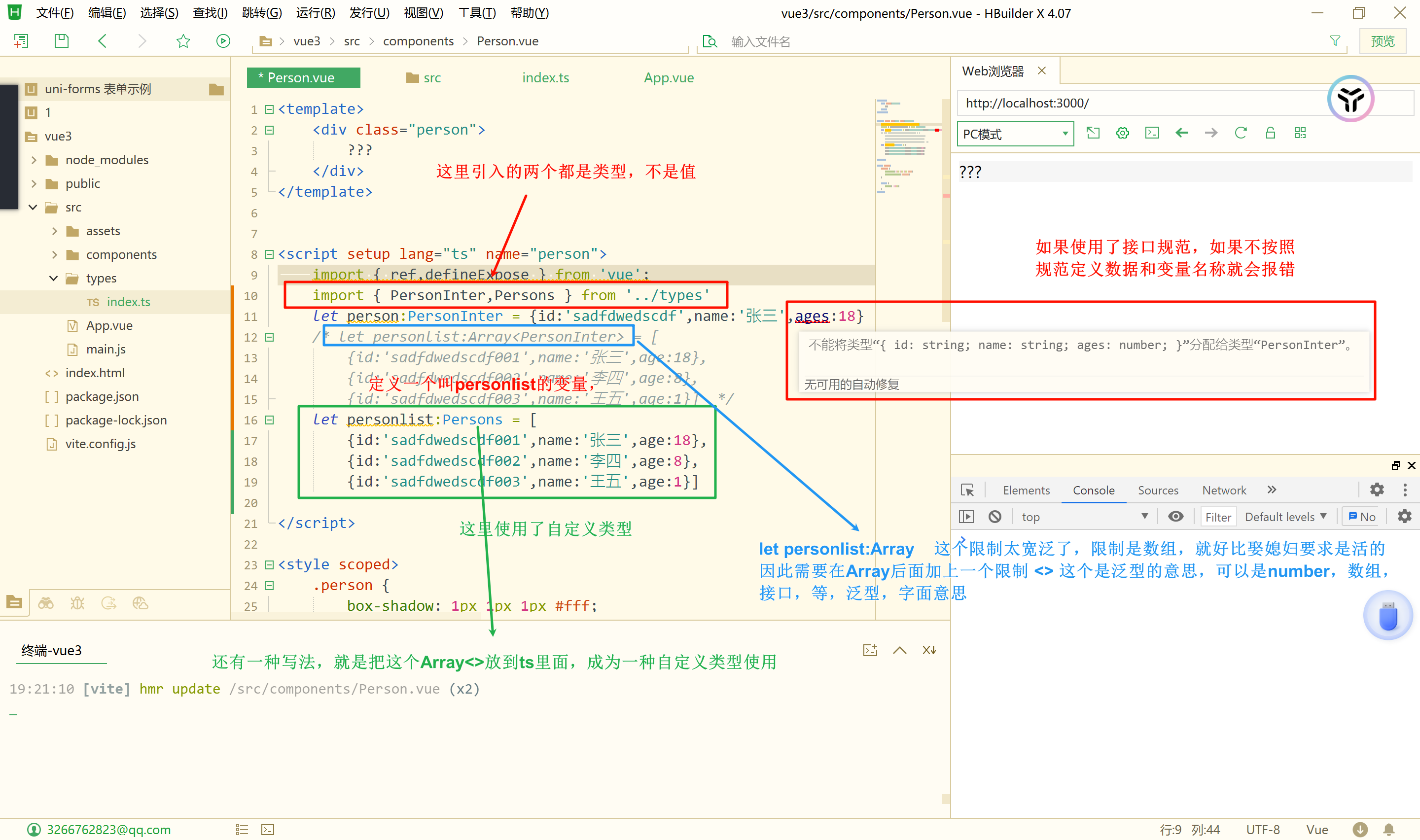Clear console with the block icon

(994, 516)
